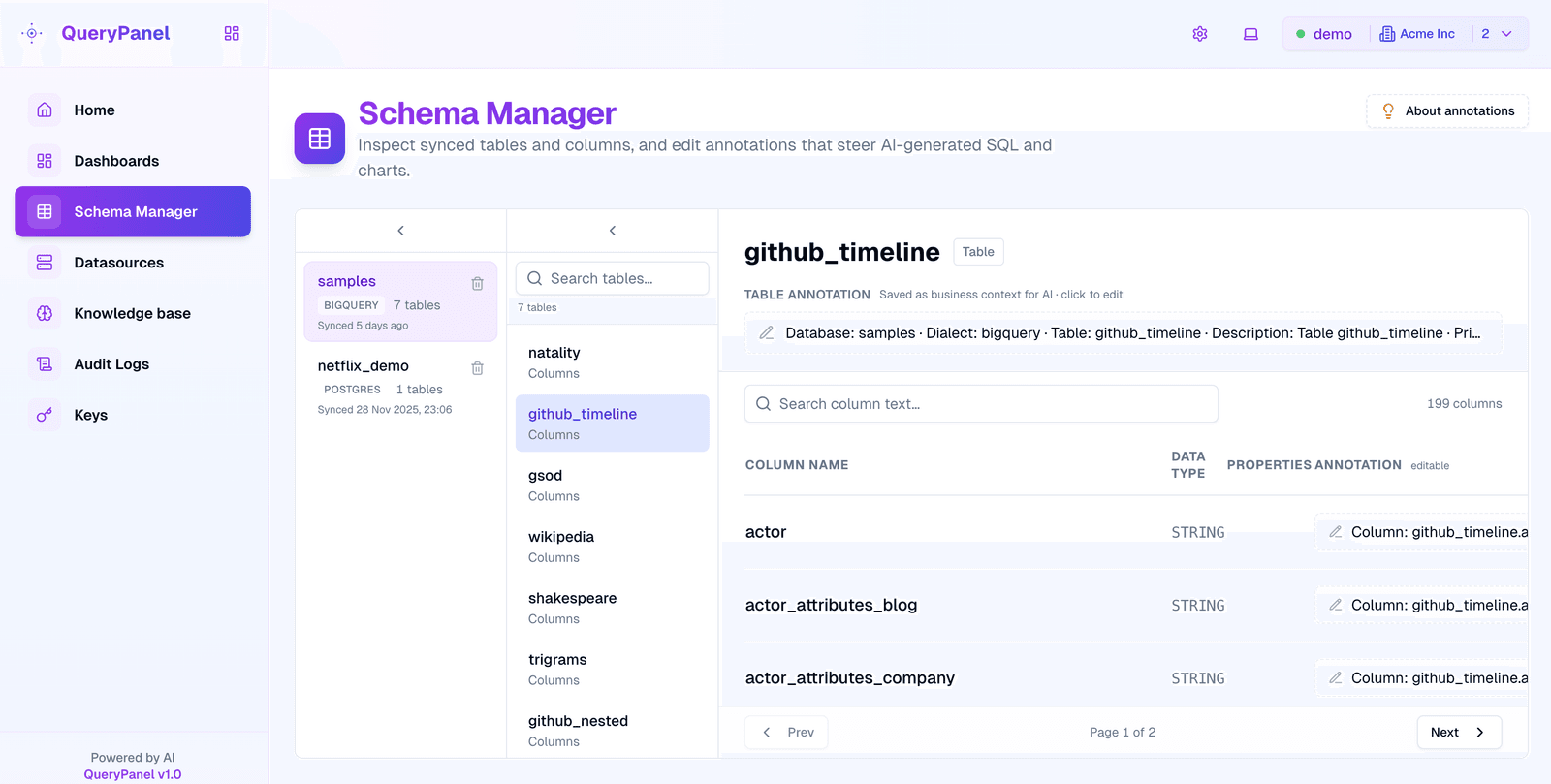The height and width of the screenshot is (784, 1551).
Task: Select the wikipedia table
Action: point(612,547)
